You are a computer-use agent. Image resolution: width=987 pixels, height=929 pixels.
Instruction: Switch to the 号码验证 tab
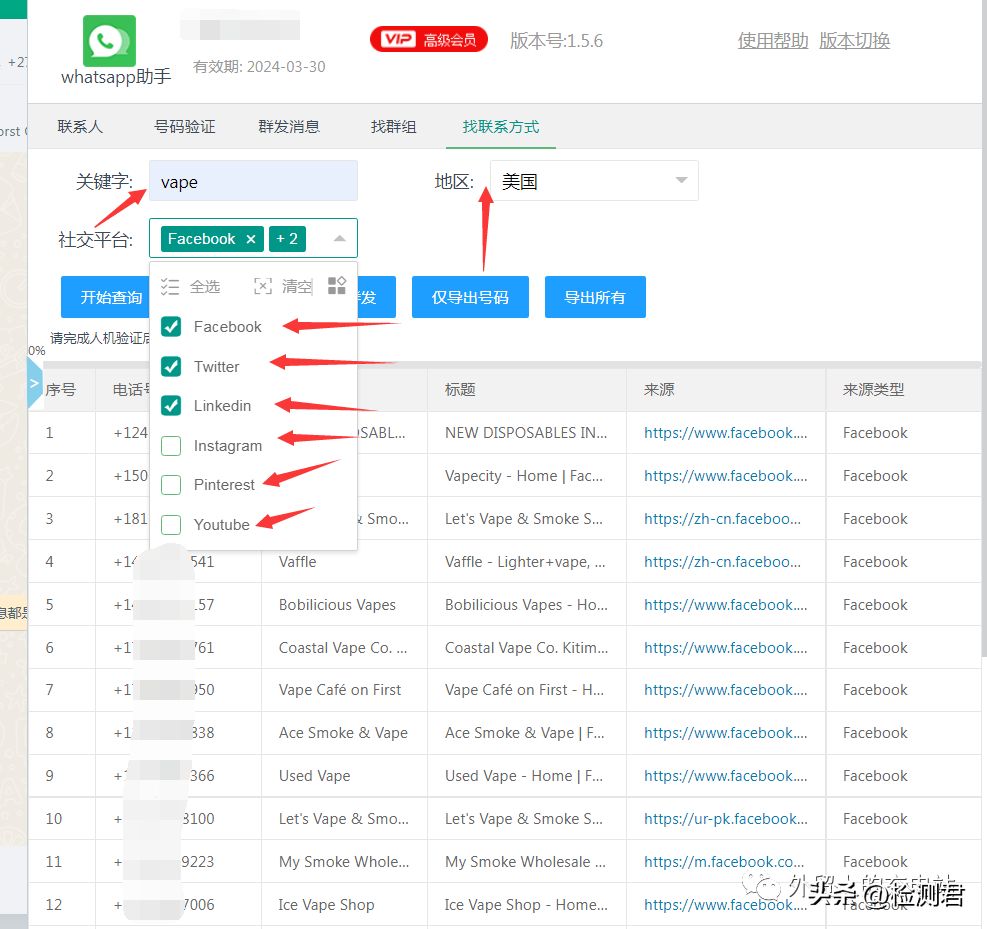pos(184,127)
